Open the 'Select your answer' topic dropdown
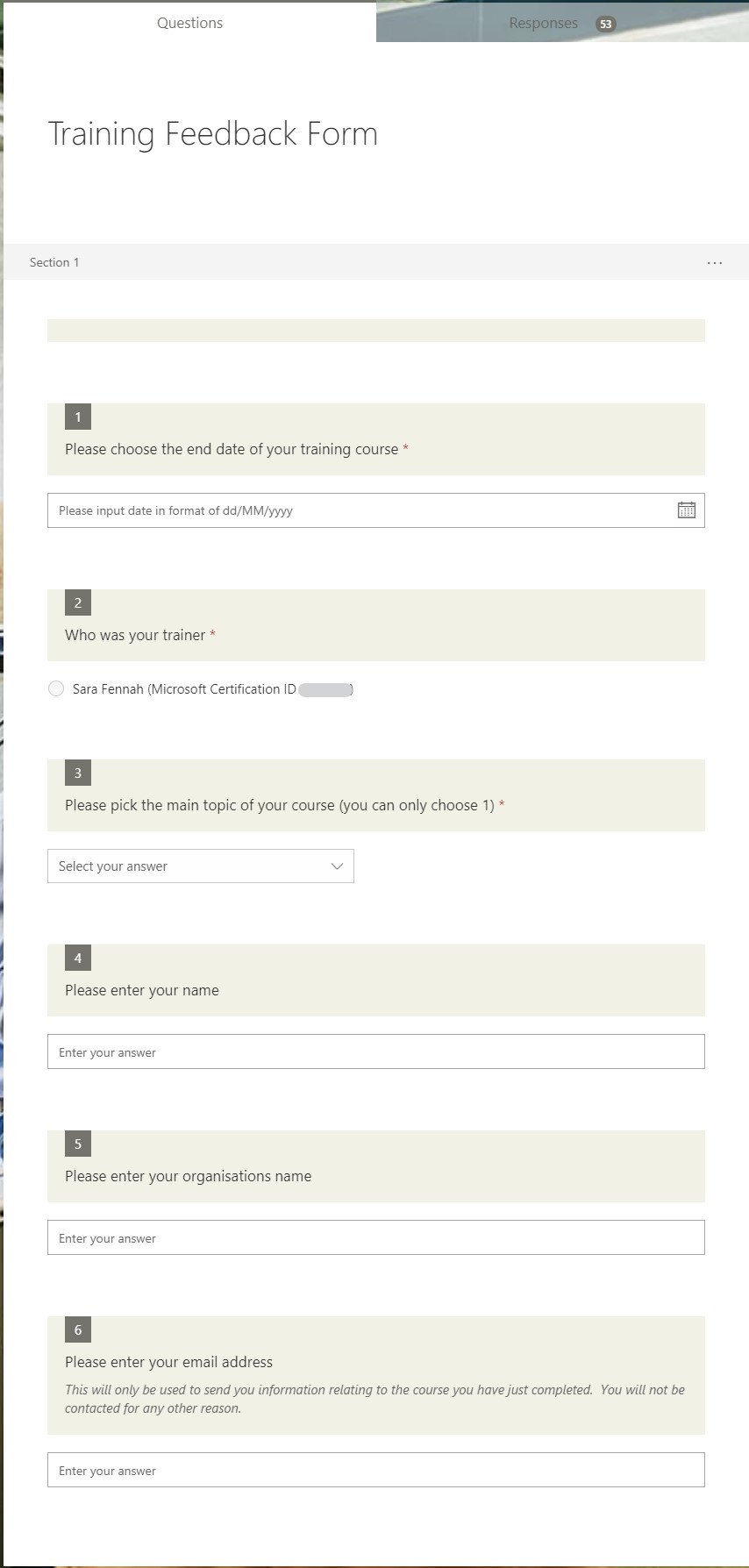The width and height of the screenshot is (749, 1568). pyautogui.click(x=200, y=866)
